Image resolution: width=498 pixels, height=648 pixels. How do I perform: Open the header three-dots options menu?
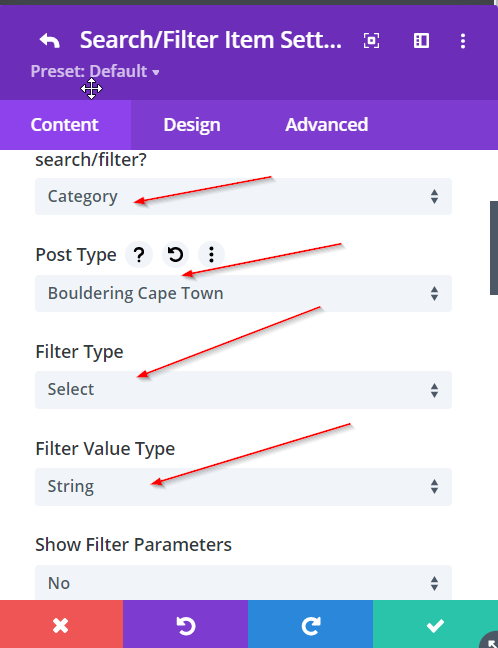pos(463,40)
